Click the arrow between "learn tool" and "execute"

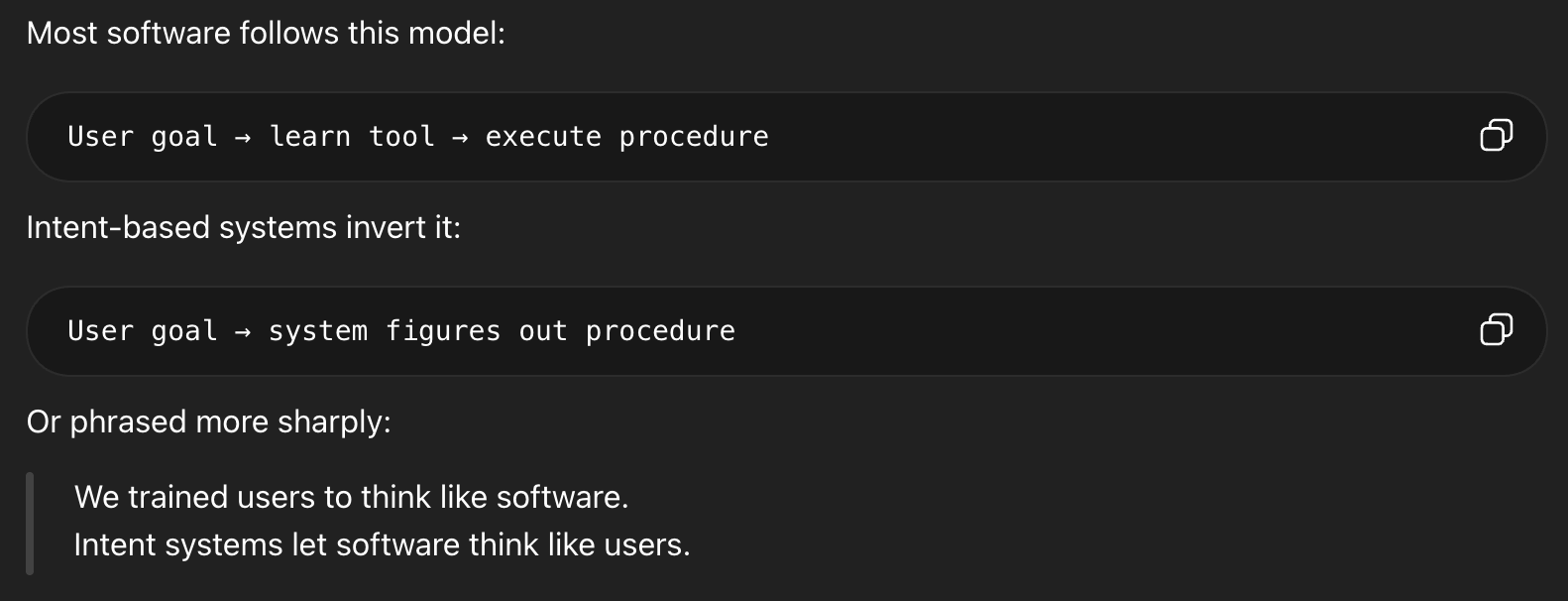tap(460, 138)
